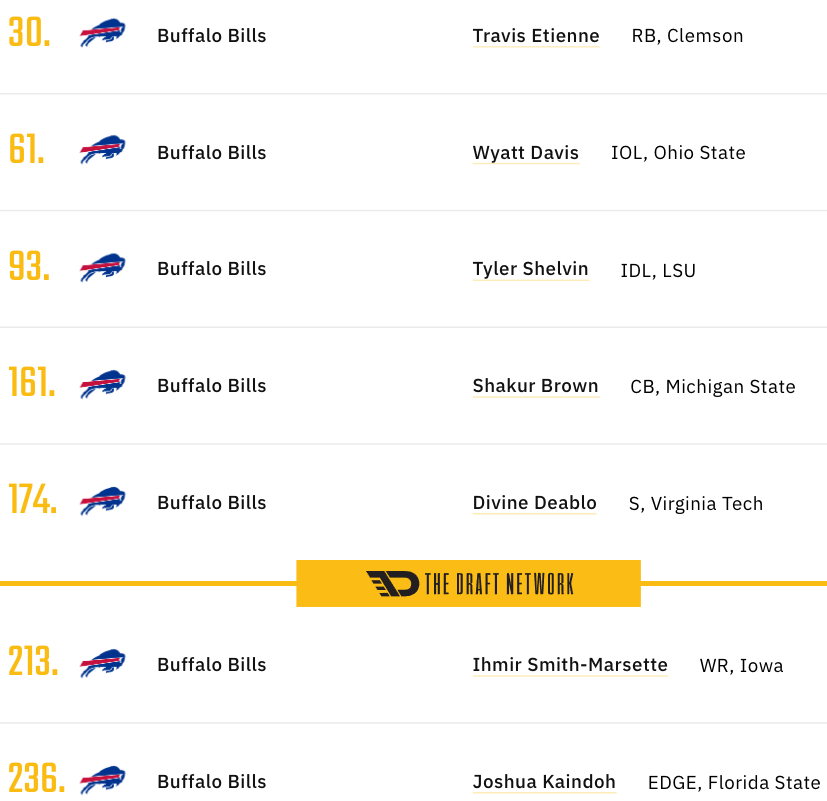Open Wyatt Davis player link

(x=526, y=153)
